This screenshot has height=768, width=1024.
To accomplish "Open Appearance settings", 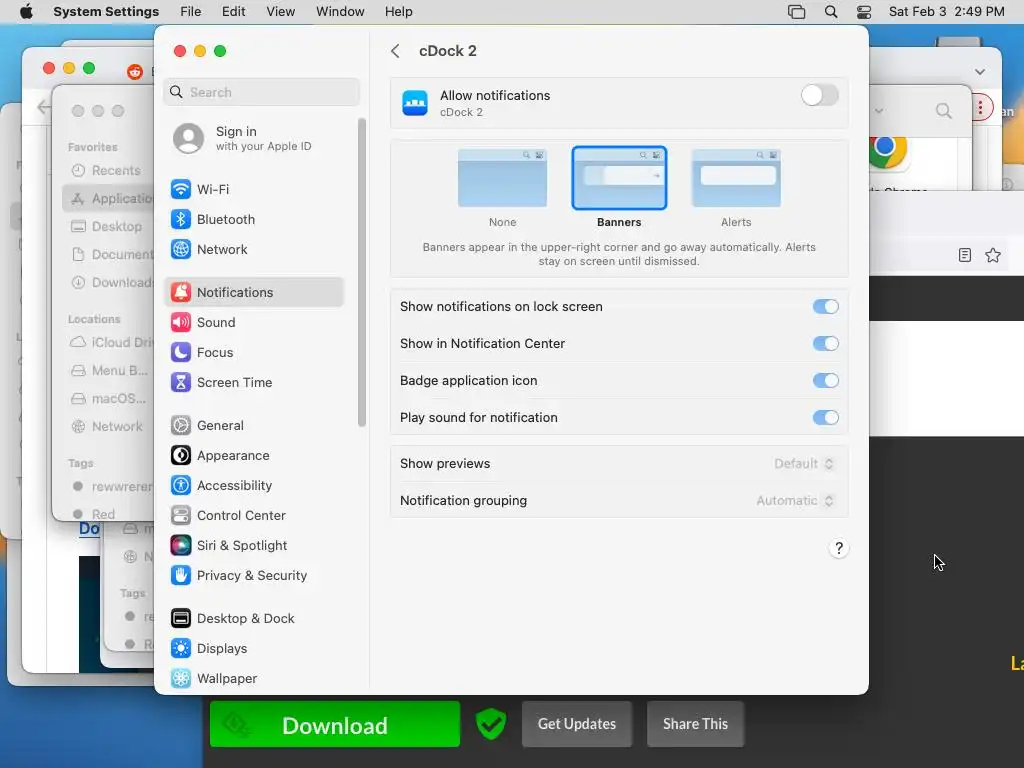I will pyautogui.click(x=253, y=456).
